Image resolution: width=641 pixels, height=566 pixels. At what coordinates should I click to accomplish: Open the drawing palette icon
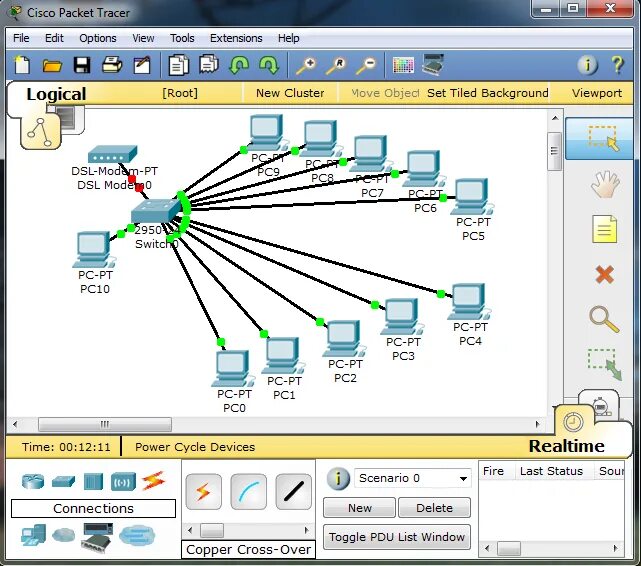(403, 65)
